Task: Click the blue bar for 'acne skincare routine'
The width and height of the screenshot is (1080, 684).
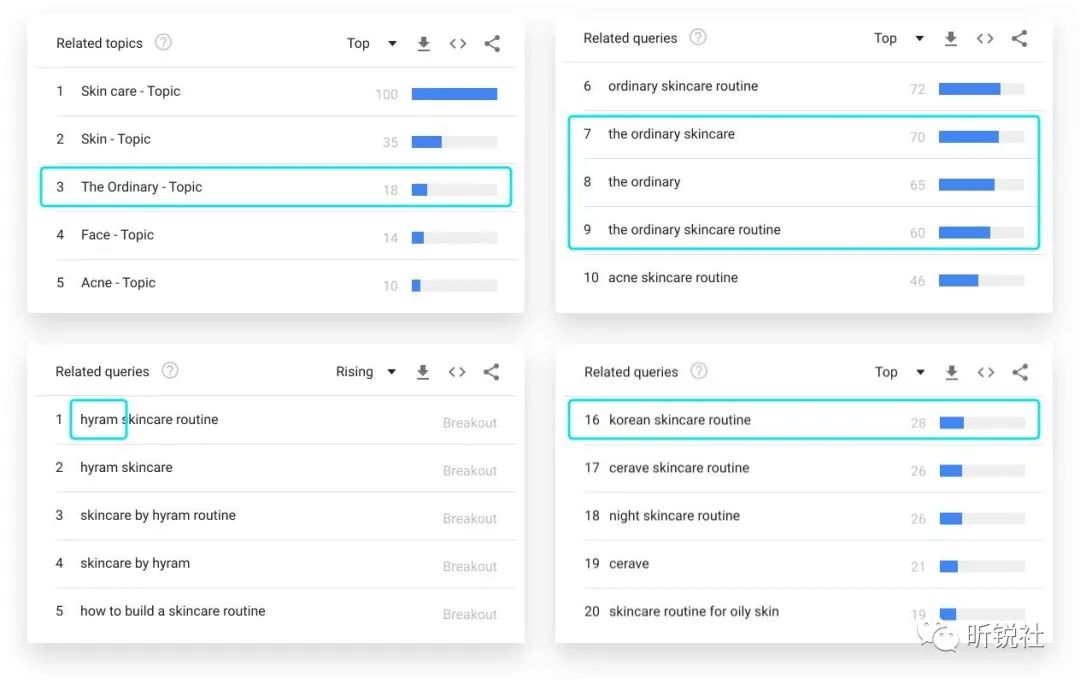Action: coord(958,280)
